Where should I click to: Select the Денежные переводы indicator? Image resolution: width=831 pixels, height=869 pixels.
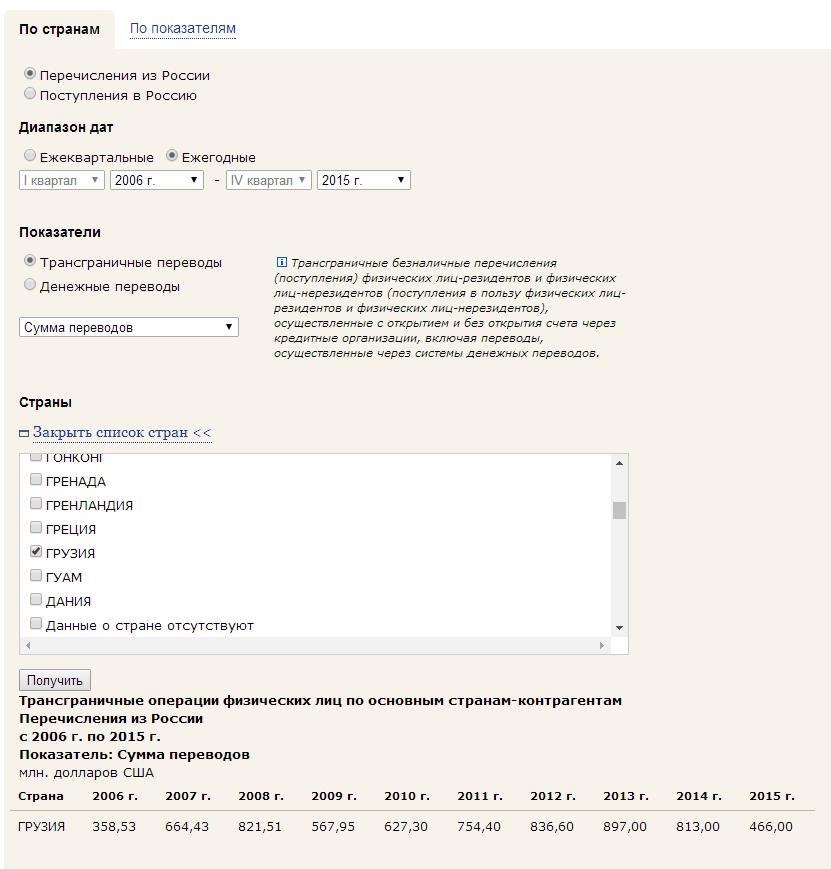pyautogui.click(x=30, y=284)
